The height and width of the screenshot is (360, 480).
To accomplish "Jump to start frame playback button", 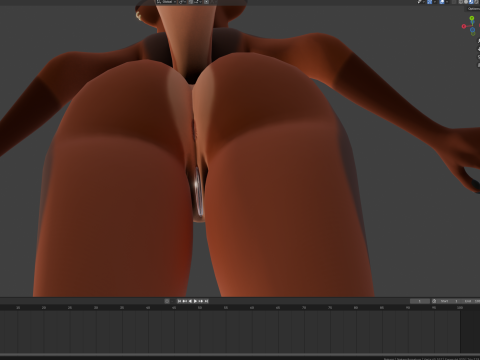I will pyautogui.click(x=179, y=301).
